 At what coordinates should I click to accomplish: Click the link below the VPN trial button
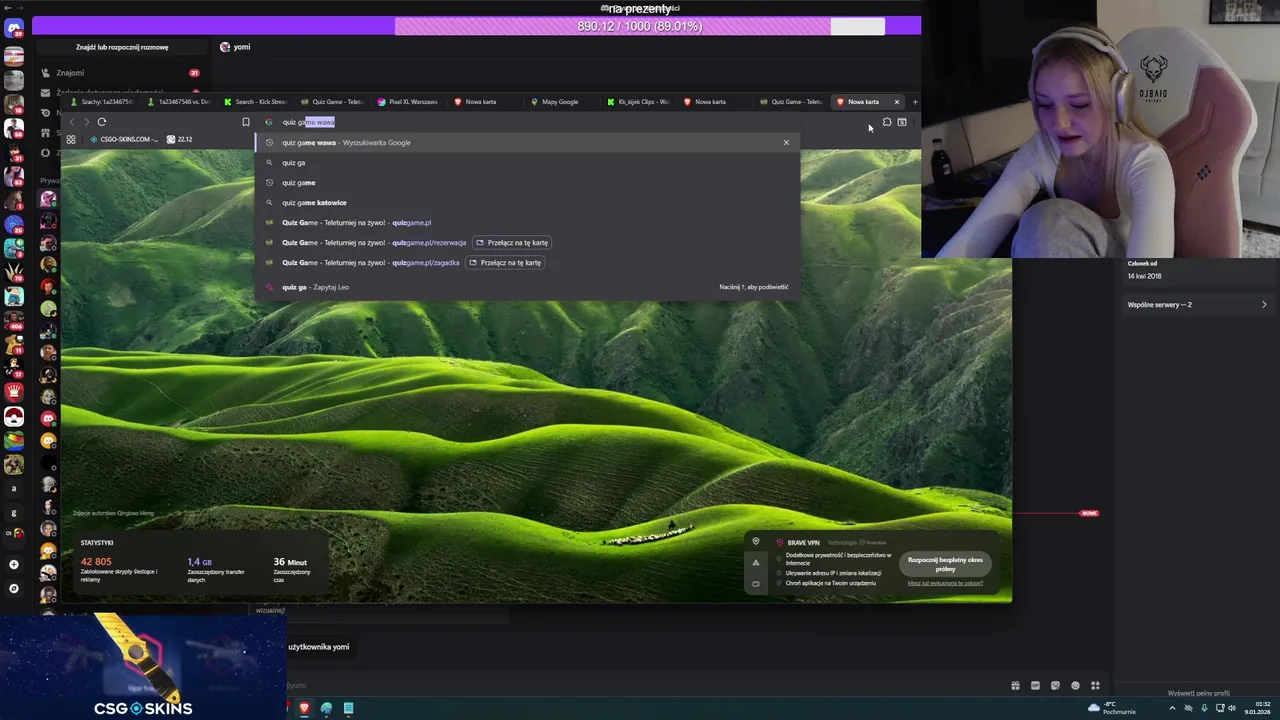coord(945,583)
